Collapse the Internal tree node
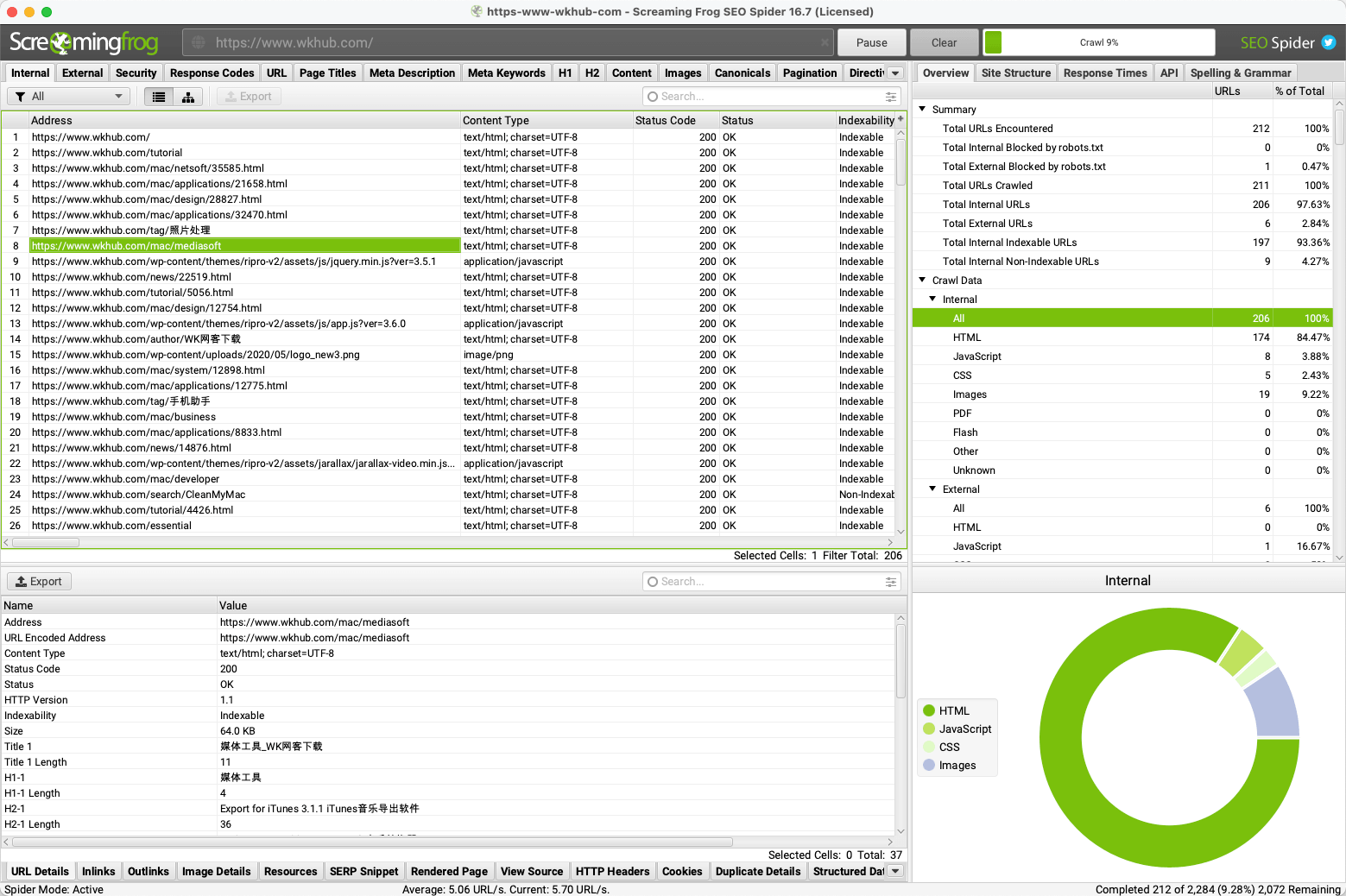This screenshot has width=1346, height=896. pos(932,300)
